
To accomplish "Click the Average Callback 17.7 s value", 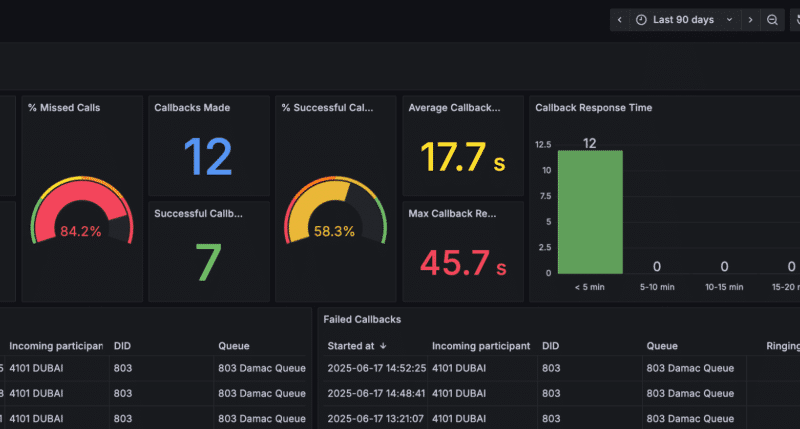I will (x=463, y=159).
